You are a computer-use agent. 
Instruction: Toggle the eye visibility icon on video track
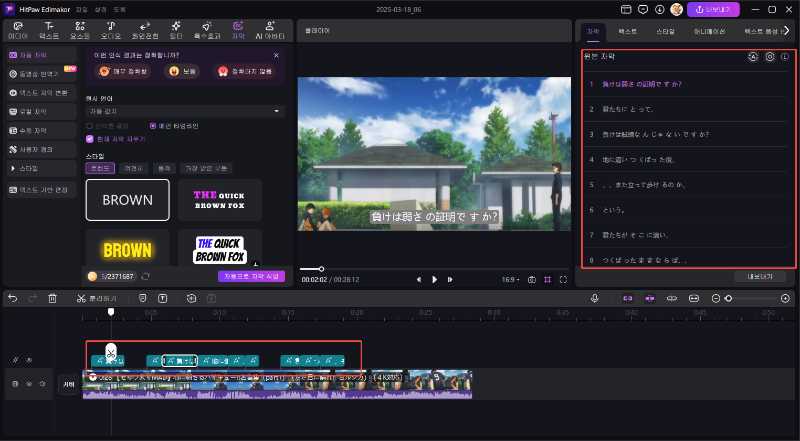click(28, 383)
